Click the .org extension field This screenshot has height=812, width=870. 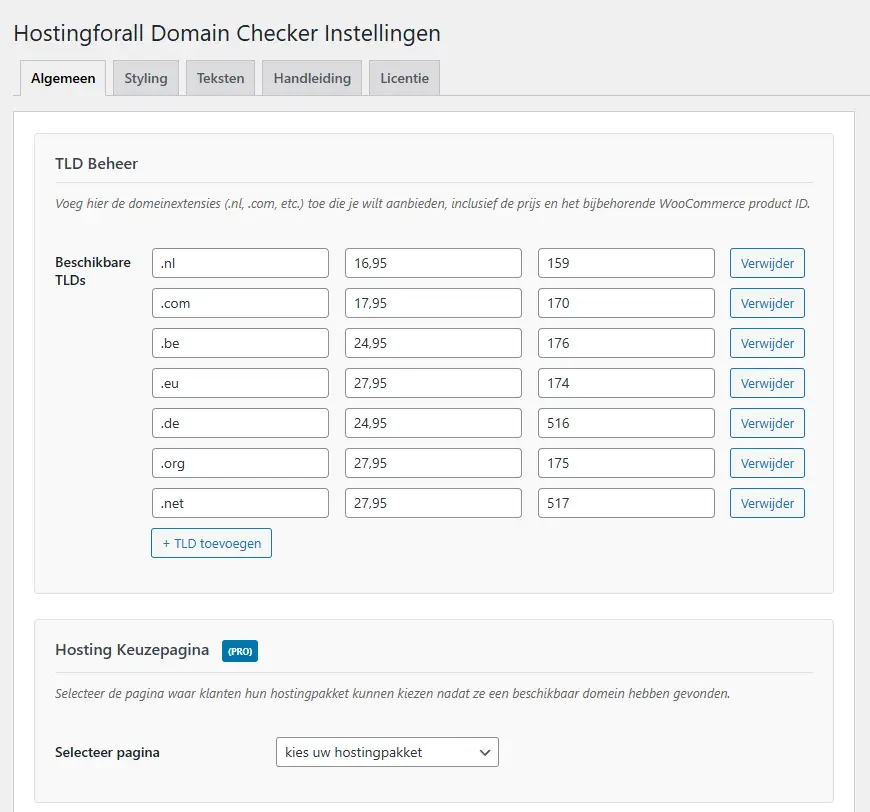[x=240, y=463]
